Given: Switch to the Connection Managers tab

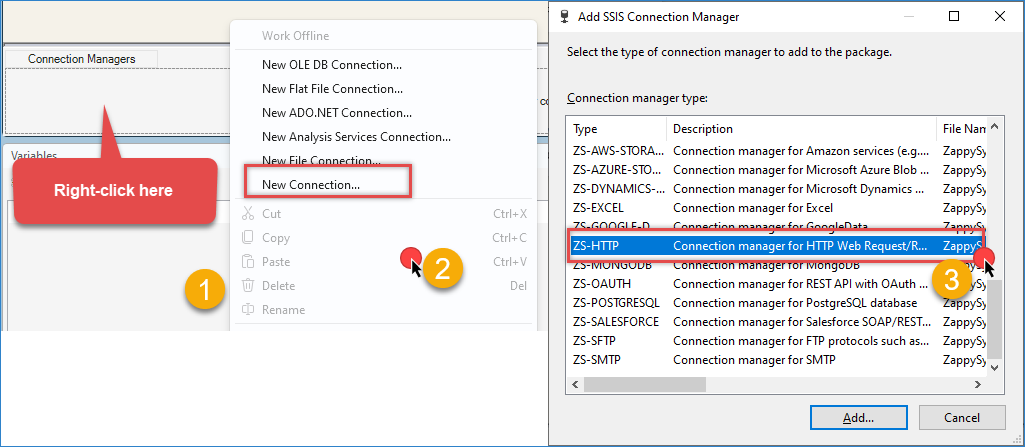Looking at the screenshot, I should click(x=81, y=59).
